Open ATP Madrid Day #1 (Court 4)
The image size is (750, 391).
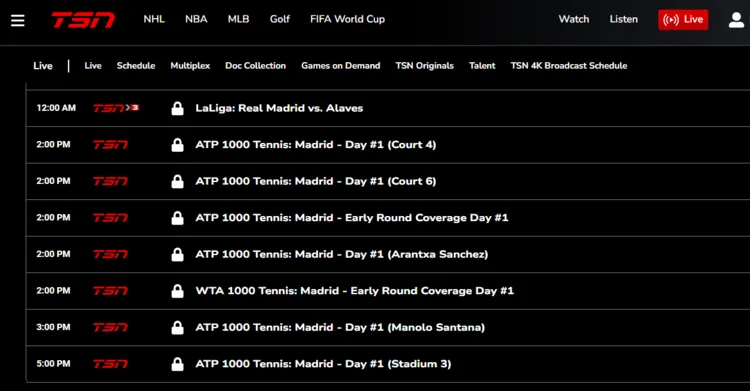pyautogui.click(x=316, y=145)
